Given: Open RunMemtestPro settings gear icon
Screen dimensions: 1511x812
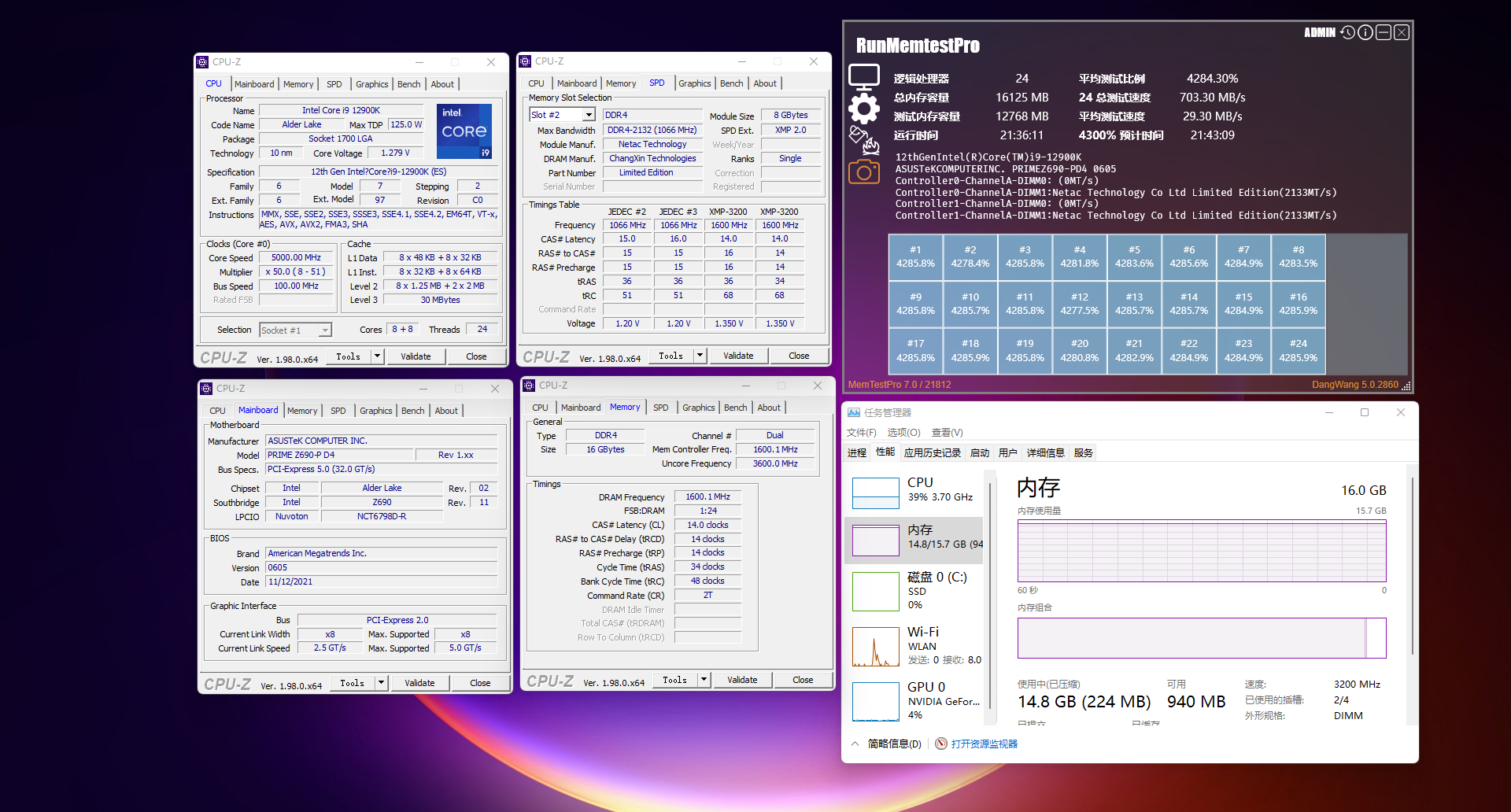Looking at the screenshot, I should point(863,109).
